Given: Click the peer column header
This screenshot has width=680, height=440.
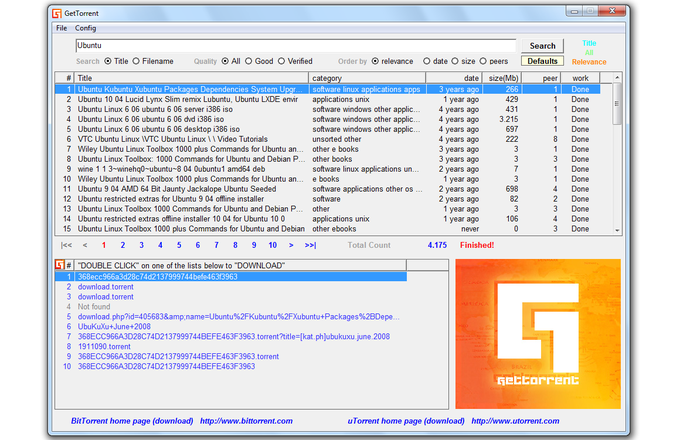Looking at the screenshot, I should [541, 78].
